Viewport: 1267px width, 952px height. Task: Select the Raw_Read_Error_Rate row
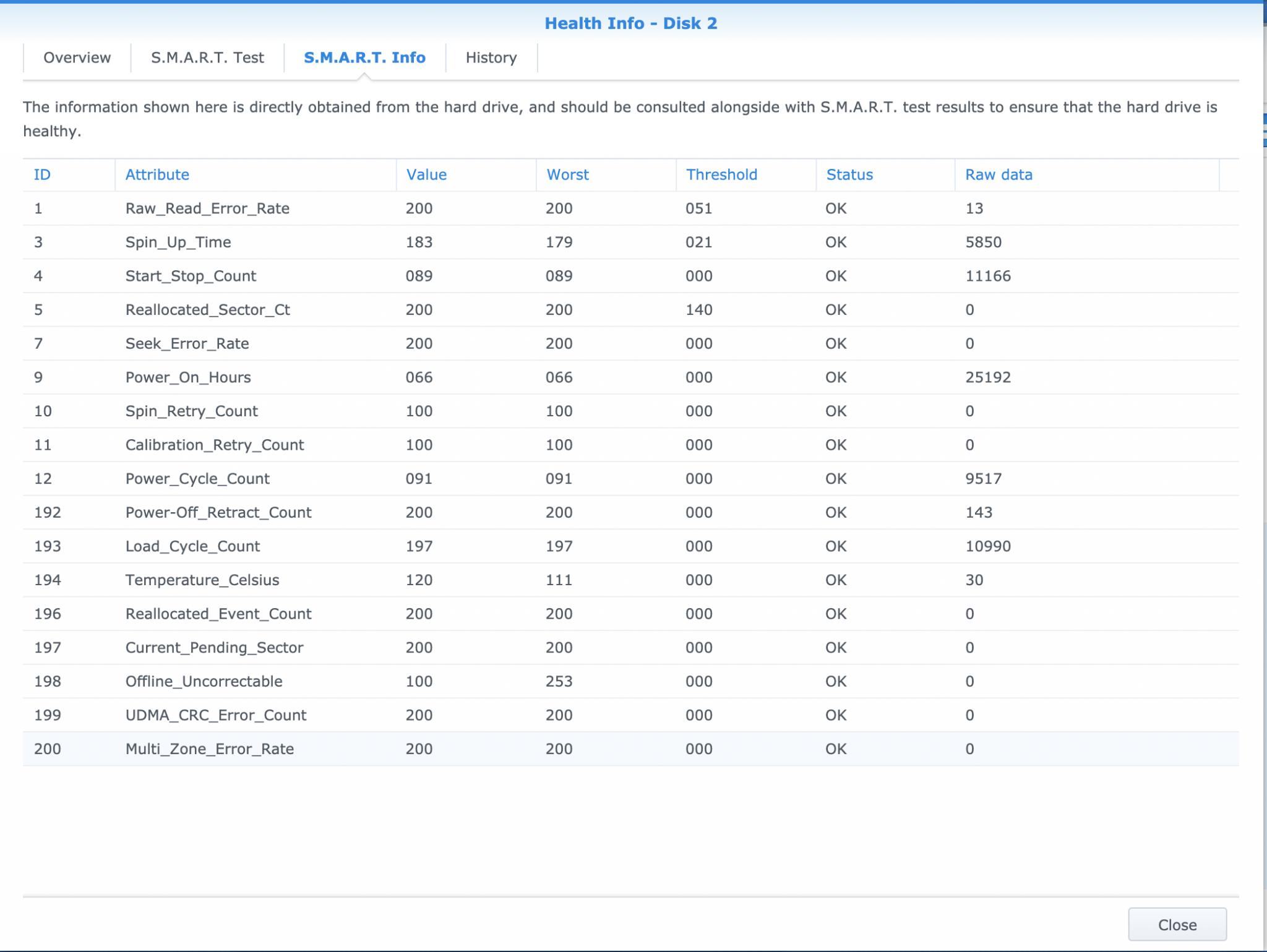click(x=630, y=208)
